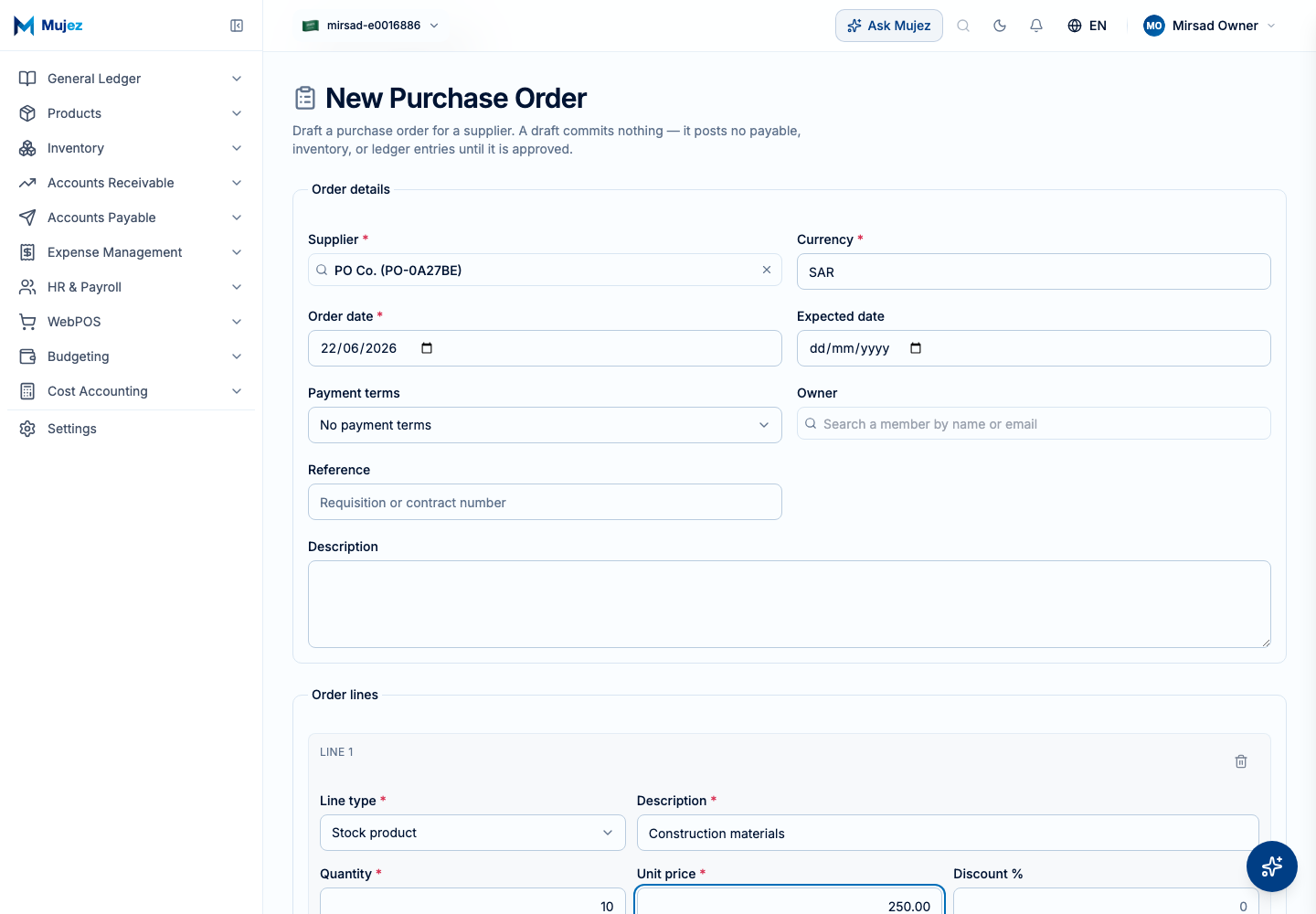Viewport: 1316px width, 914px height.
Task: Click the Cost Accounting calculator icon
Action: pos(27,391)
